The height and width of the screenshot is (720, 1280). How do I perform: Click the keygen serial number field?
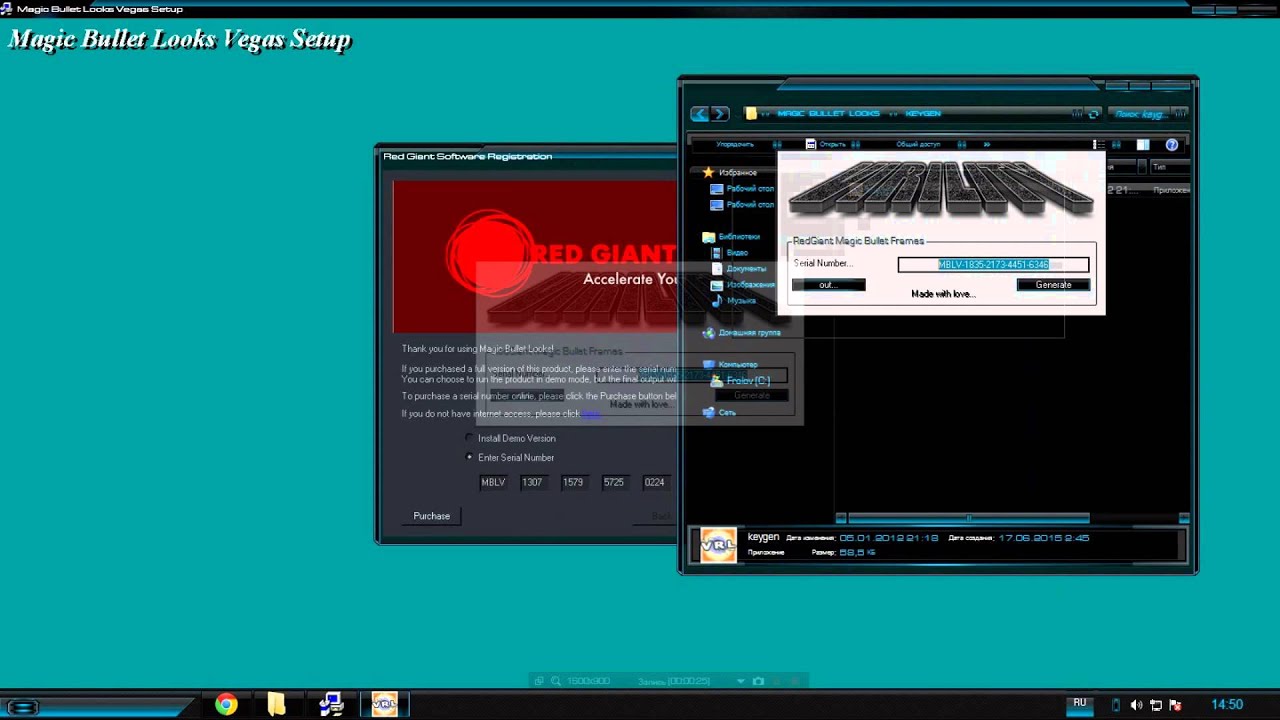coord(993,265)
